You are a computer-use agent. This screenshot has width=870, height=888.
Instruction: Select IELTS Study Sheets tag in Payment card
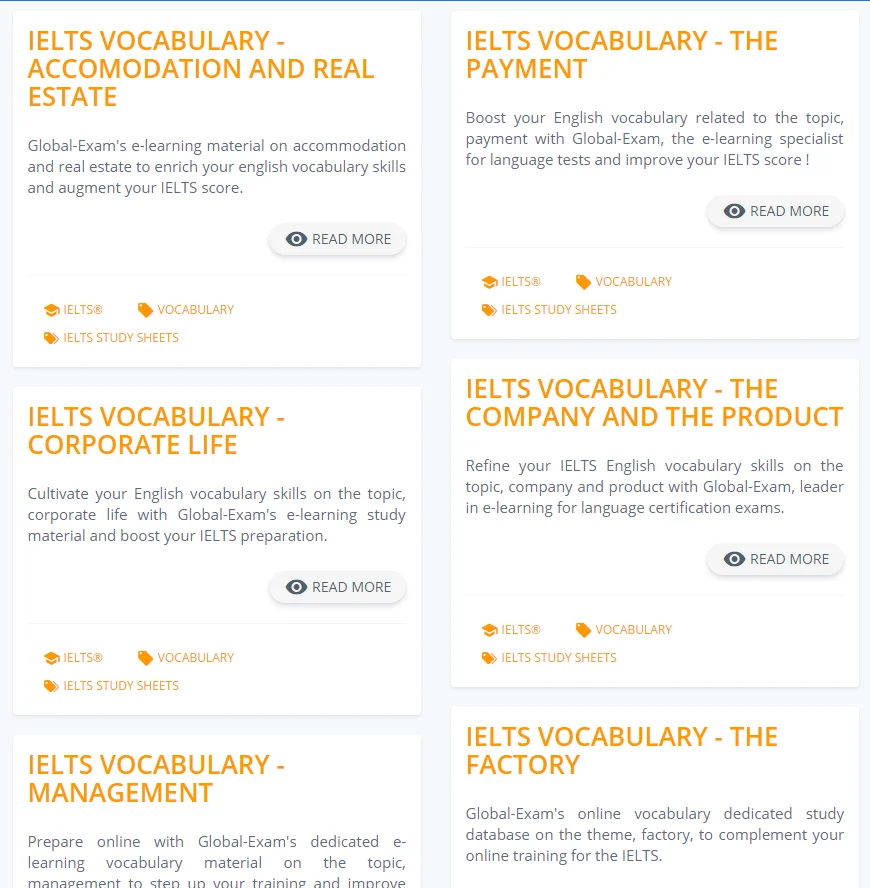[x=558, y=310]
